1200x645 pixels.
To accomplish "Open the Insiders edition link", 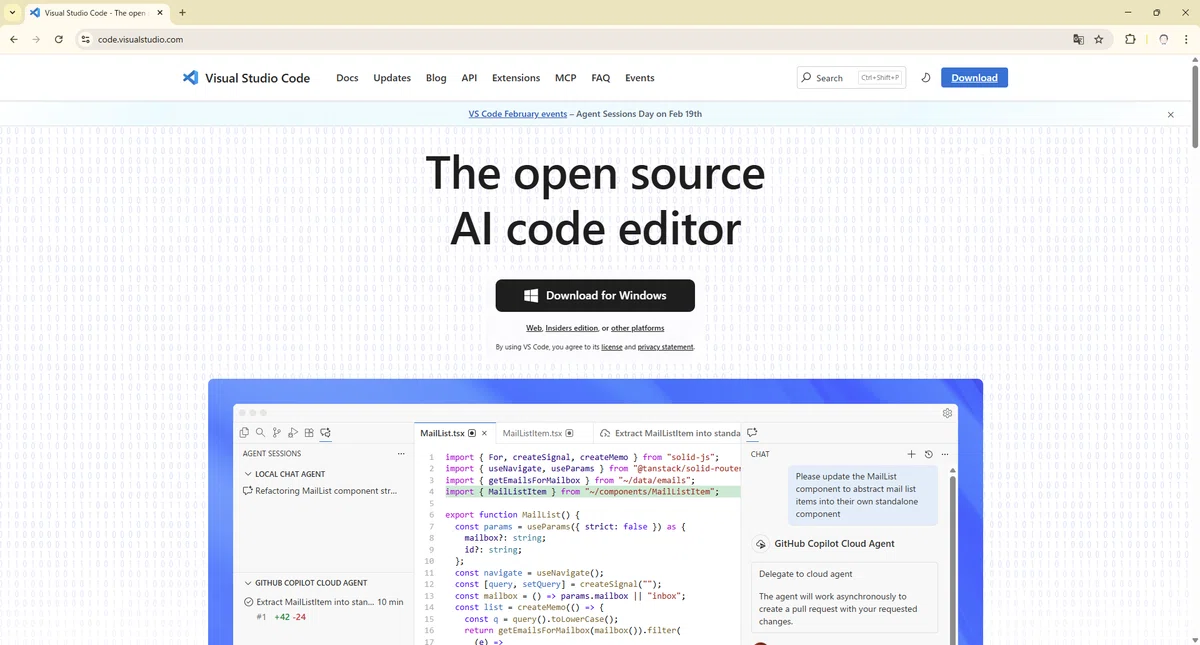I will pyautogui.click(x=572, y=328).
